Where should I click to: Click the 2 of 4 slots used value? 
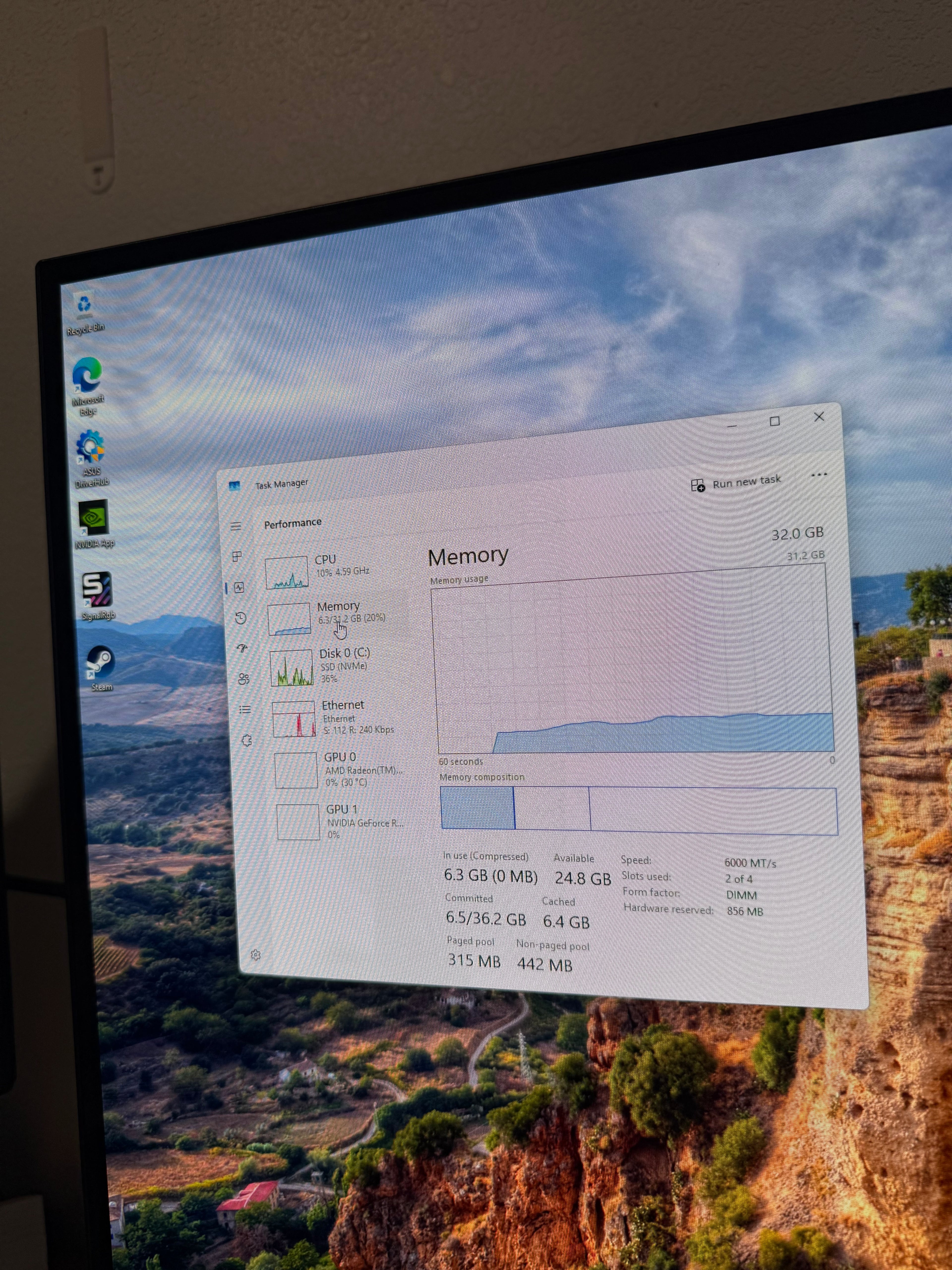coord(739,879)
